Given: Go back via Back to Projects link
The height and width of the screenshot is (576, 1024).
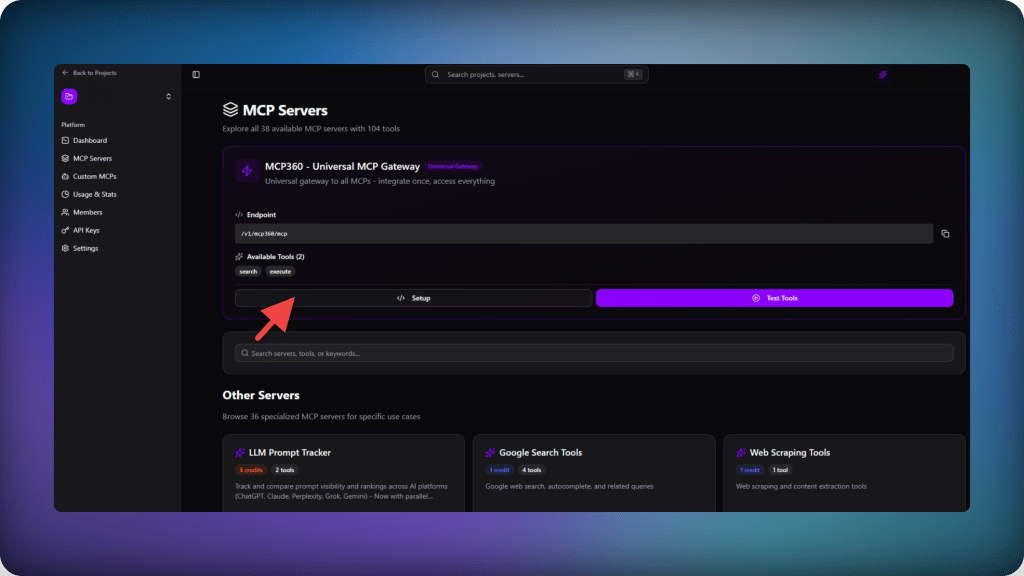Looking at the screenshot, I should (x=89, y=72).
